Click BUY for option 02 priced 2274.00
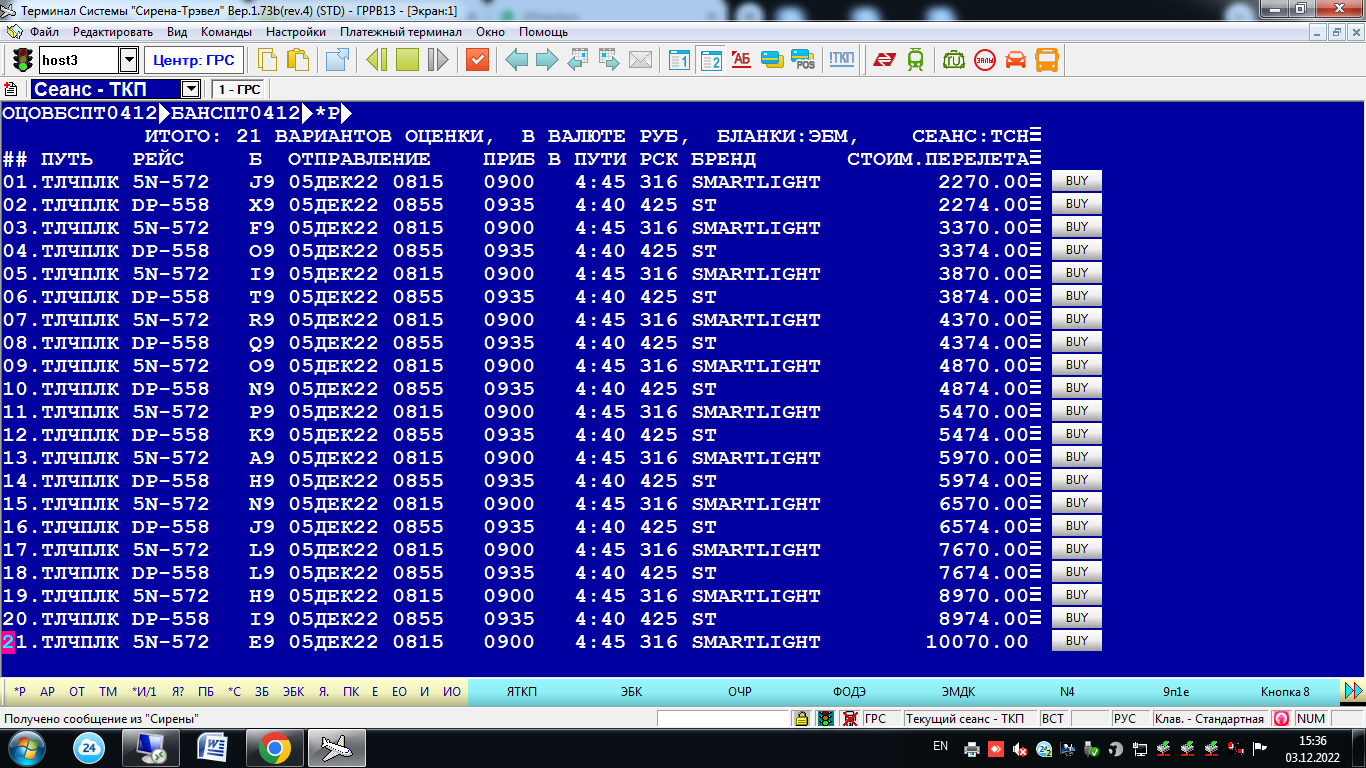Viewport: 1366px width, 768px height. (x=1077, y=204)
